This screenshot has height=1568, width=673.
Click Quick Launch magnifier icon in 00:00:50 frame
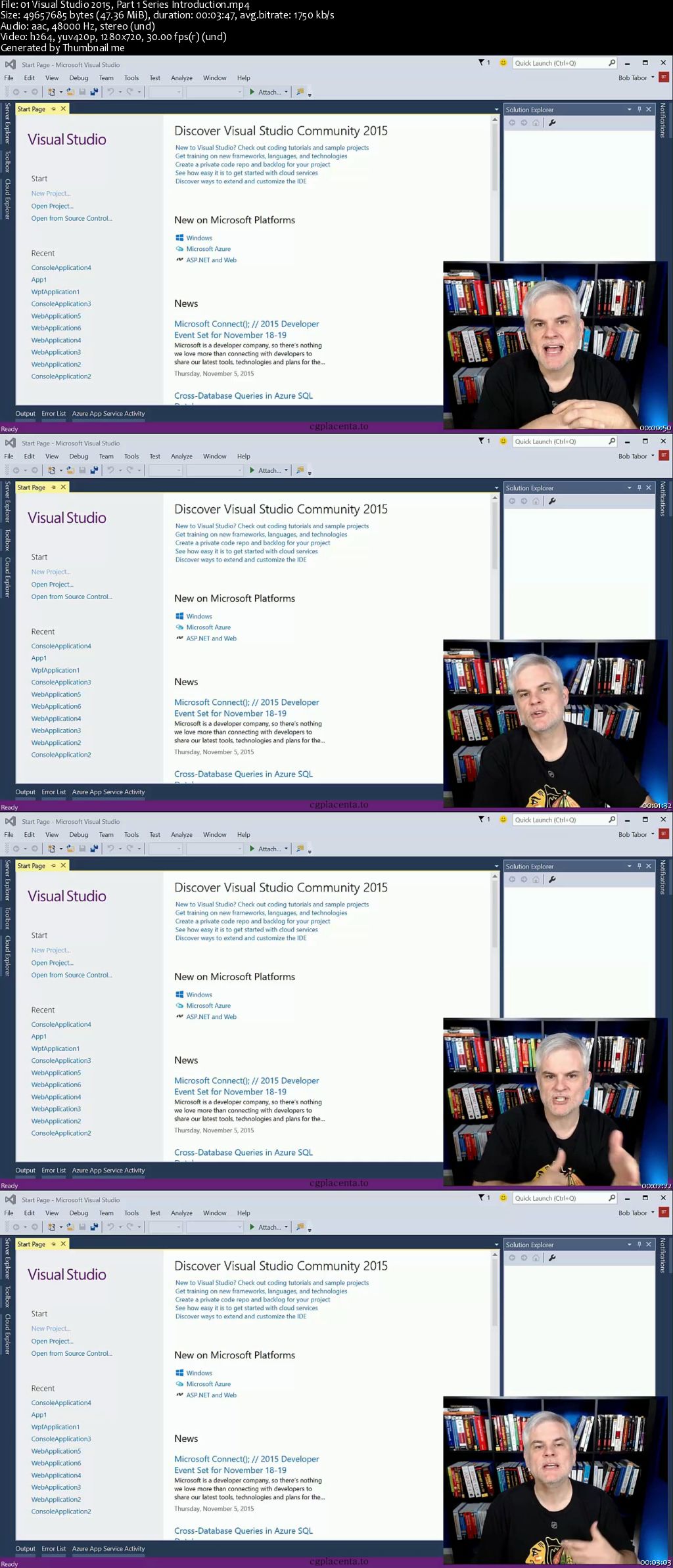coord(612,63)
